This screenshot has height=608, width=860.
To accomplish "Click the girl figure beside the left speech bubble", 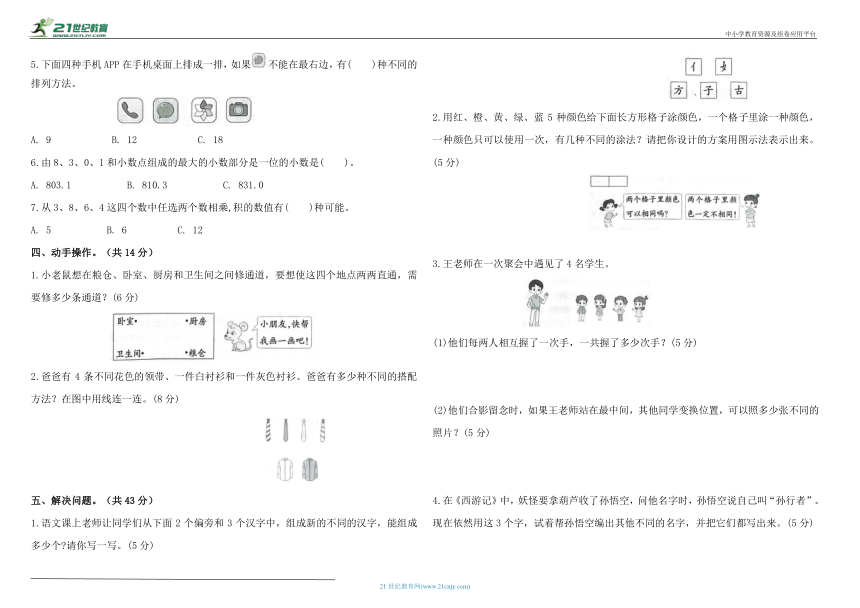I will point(609,213).
